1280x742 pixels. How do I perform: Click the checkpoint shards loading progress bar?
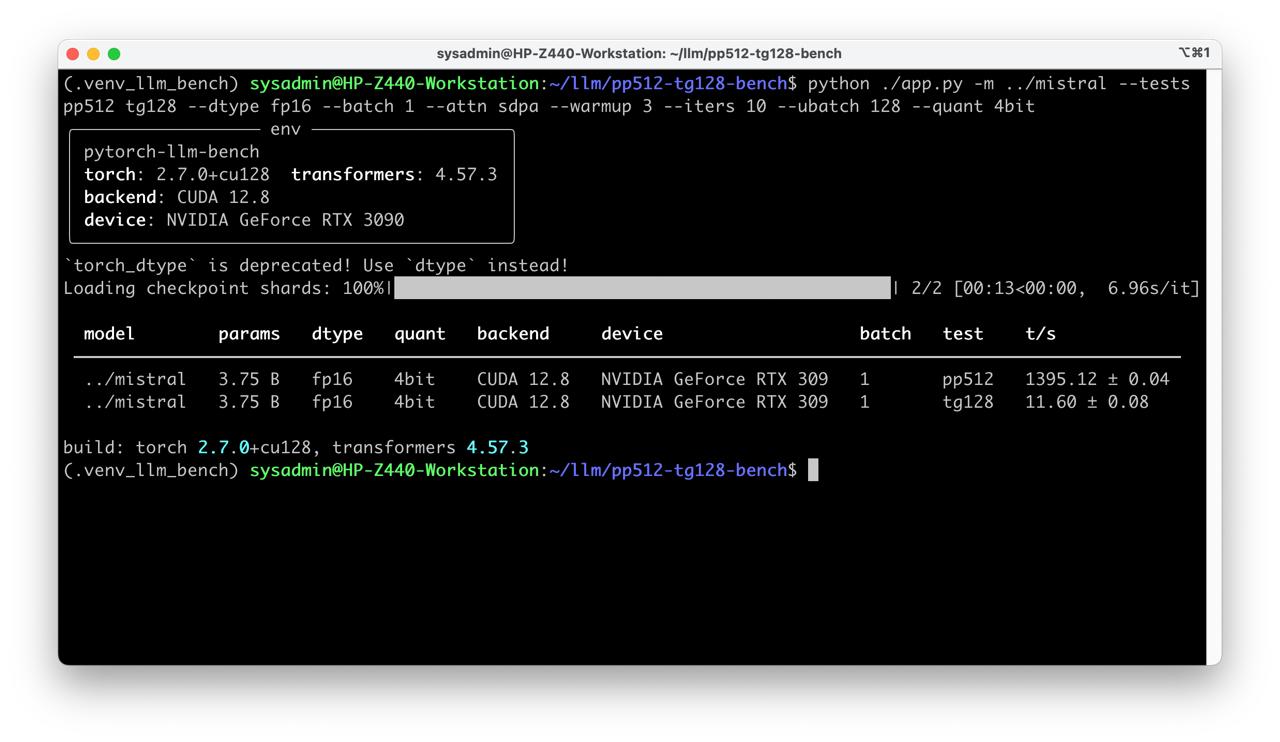pos(642,289)
